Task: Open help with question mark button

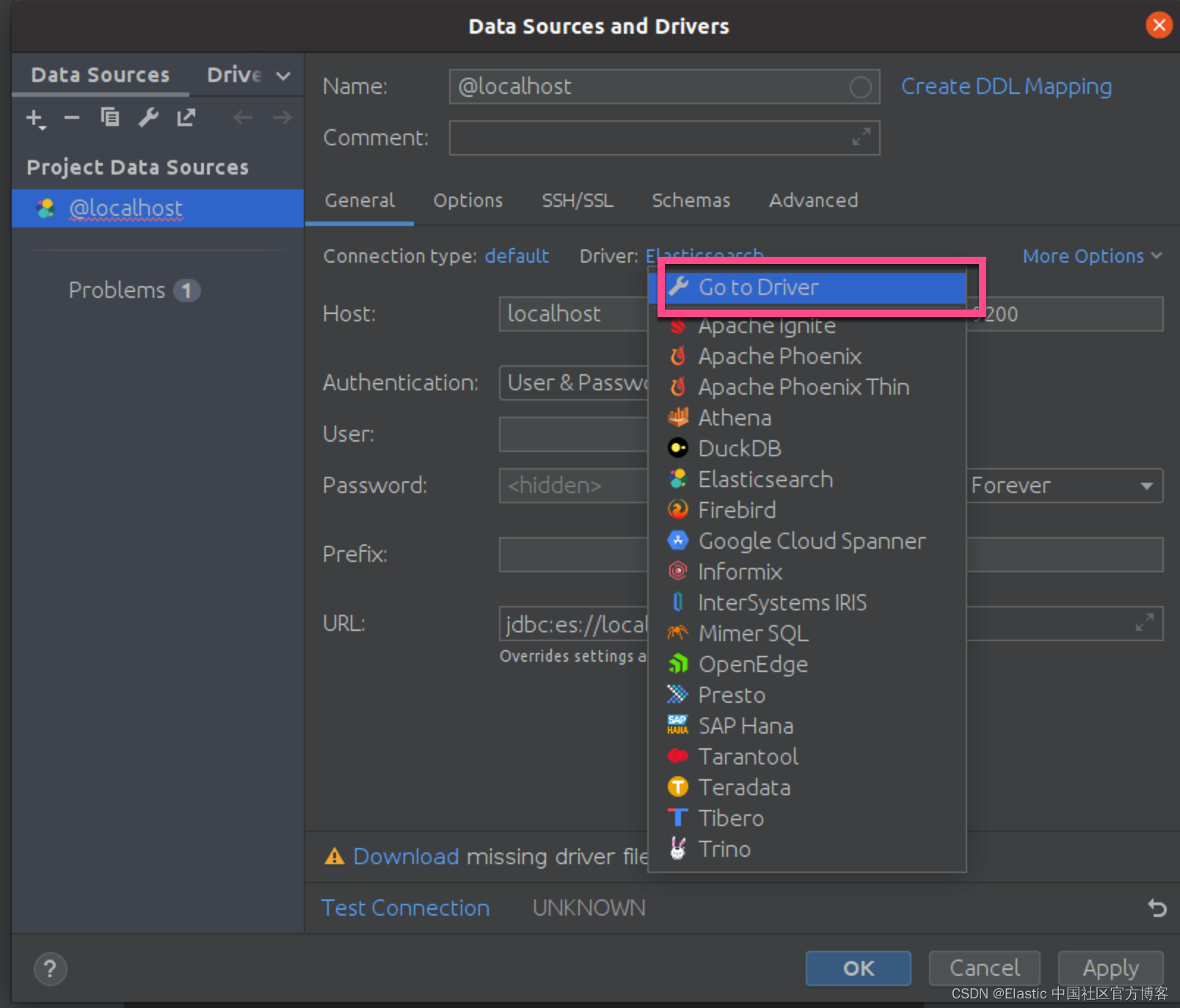Action: tap(50, 969)
